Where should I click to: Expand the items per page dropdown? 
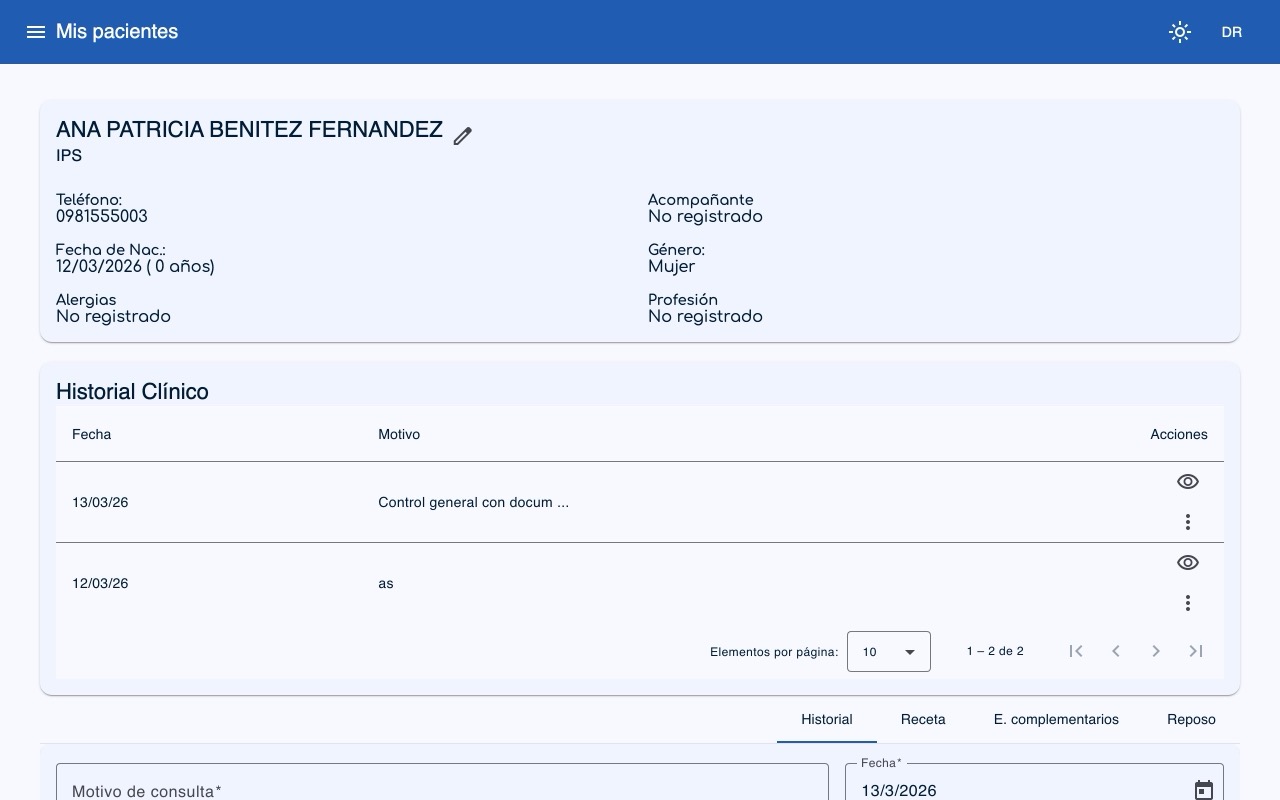pyautogui.click(x=888, y=652)
